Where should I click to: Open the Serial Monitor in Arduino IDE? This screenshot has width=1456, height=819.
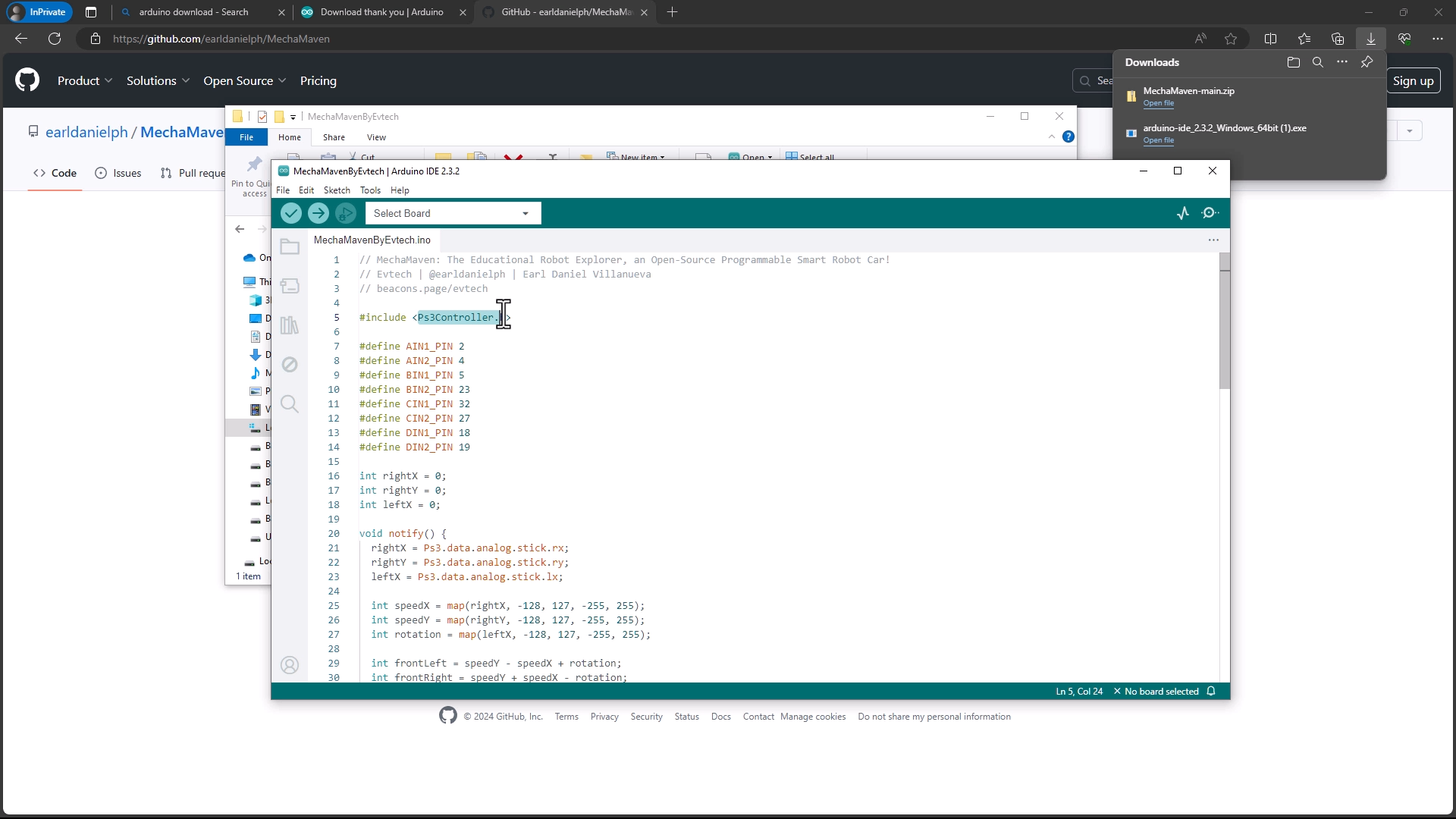(x=1210, y=213)
